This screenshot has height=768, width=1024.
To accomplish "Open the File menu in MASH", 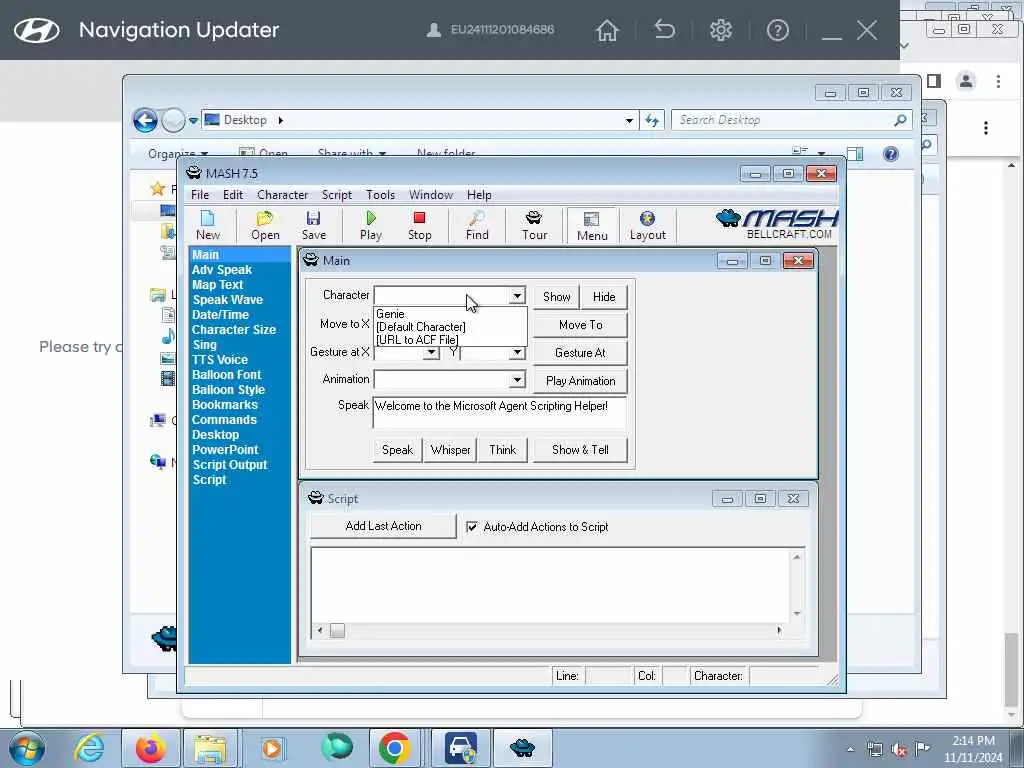I will point(200,195).
